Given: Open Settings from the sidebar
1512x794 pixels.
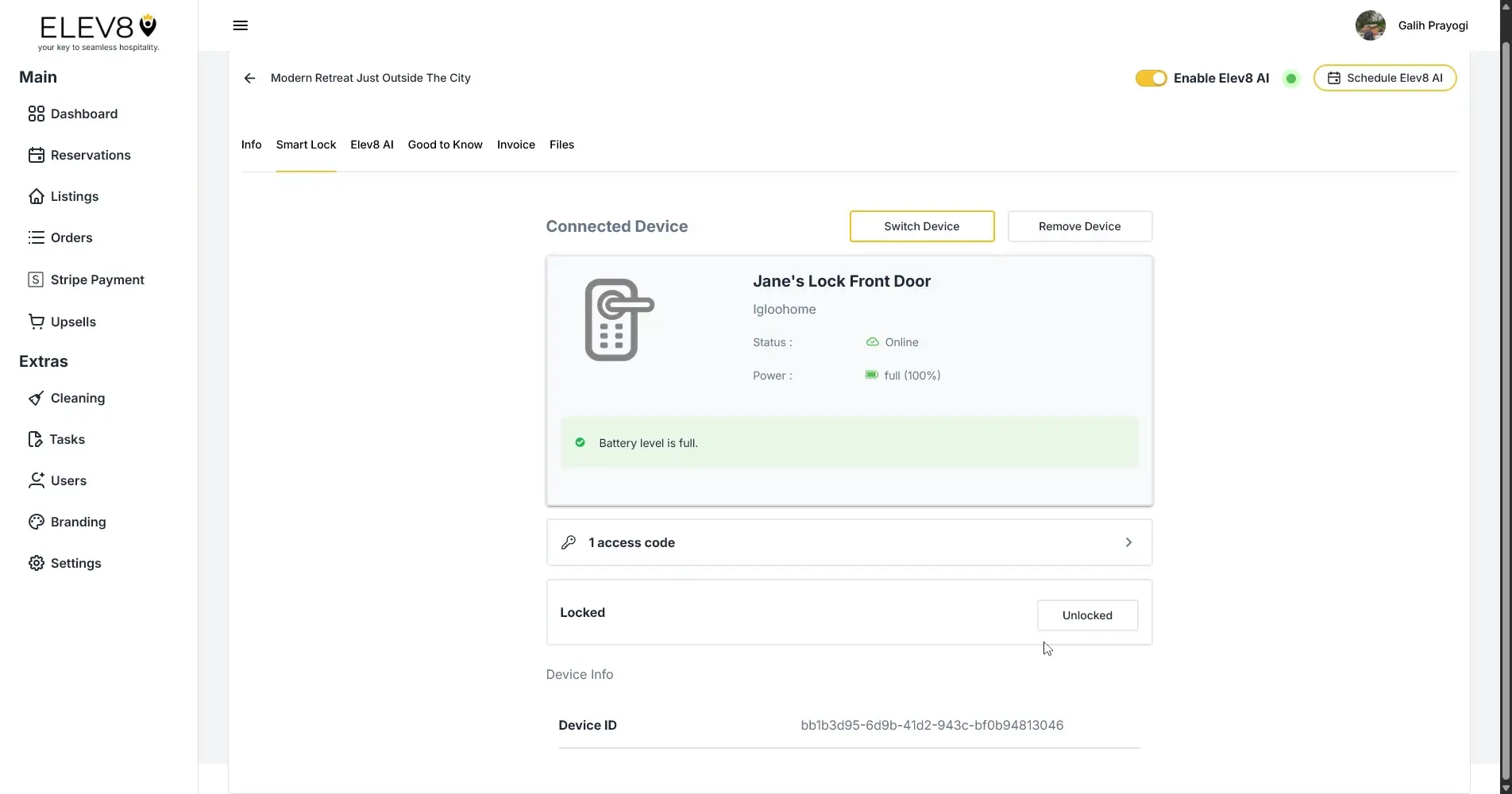Looking at the screenshot, I should click(75, 563).
